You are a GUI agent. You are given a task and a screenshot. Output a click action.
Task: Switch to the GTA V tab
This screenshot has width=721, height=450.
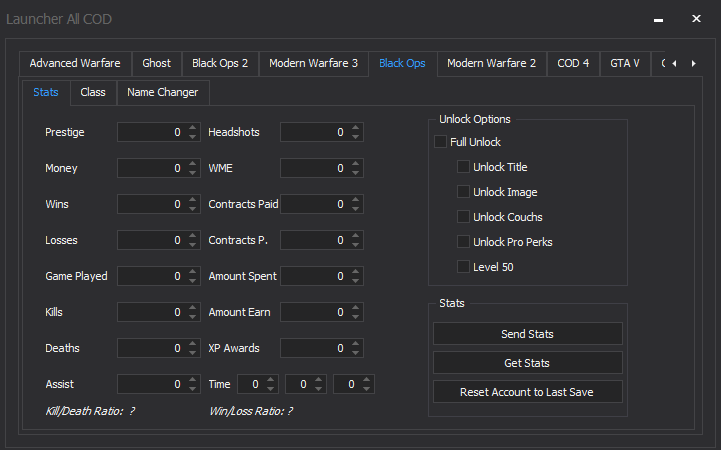pyautogui.click(x=625, y=63)
